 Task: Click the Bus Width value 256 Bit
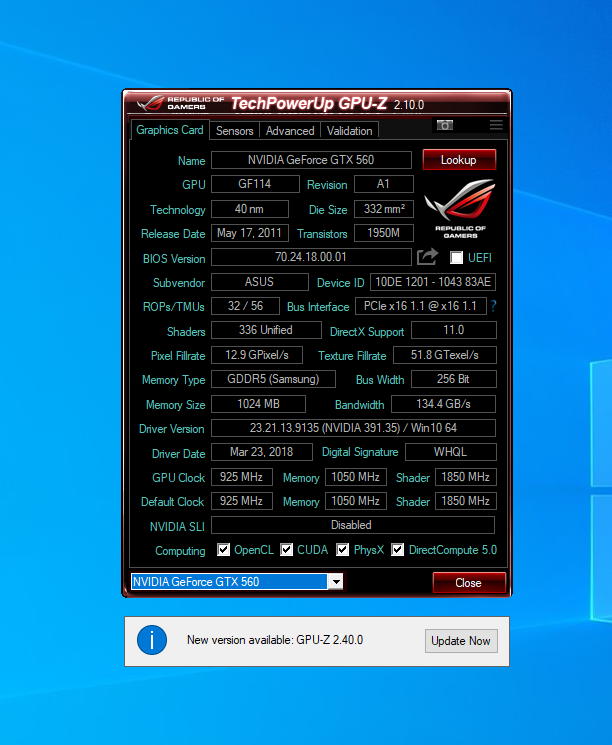click(454, 379)
